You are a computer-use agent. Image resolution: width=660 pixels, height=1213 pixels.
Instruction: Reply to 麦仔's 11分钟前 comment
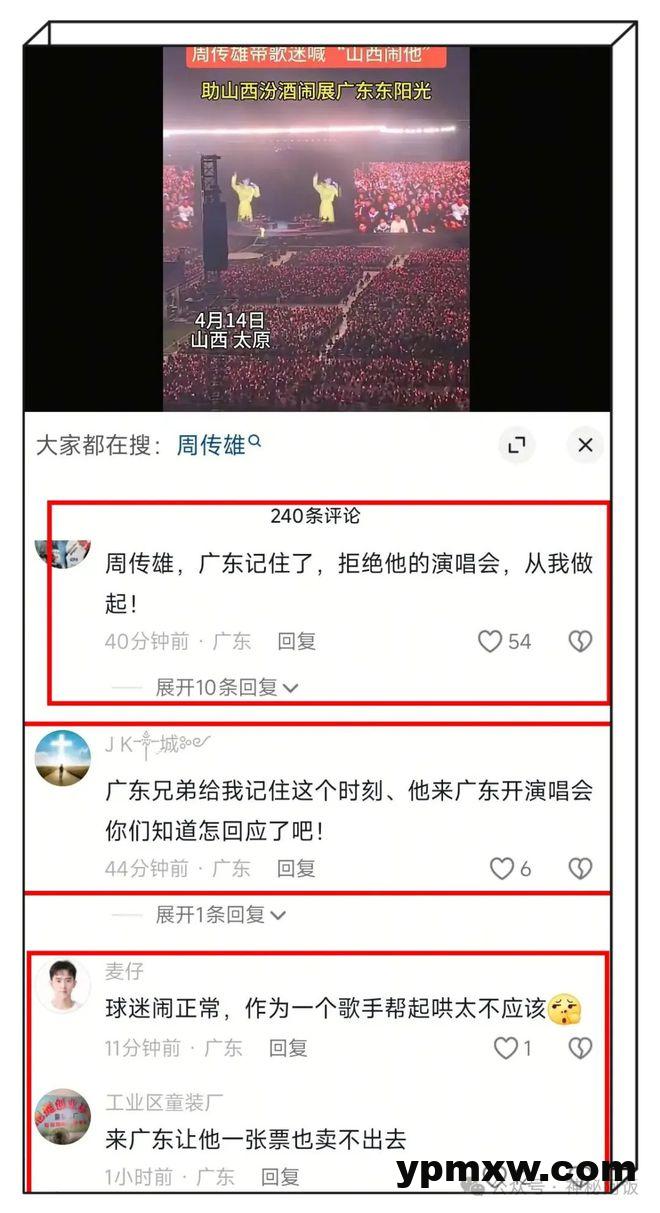pyautogui.click(x=288, y=1047)
